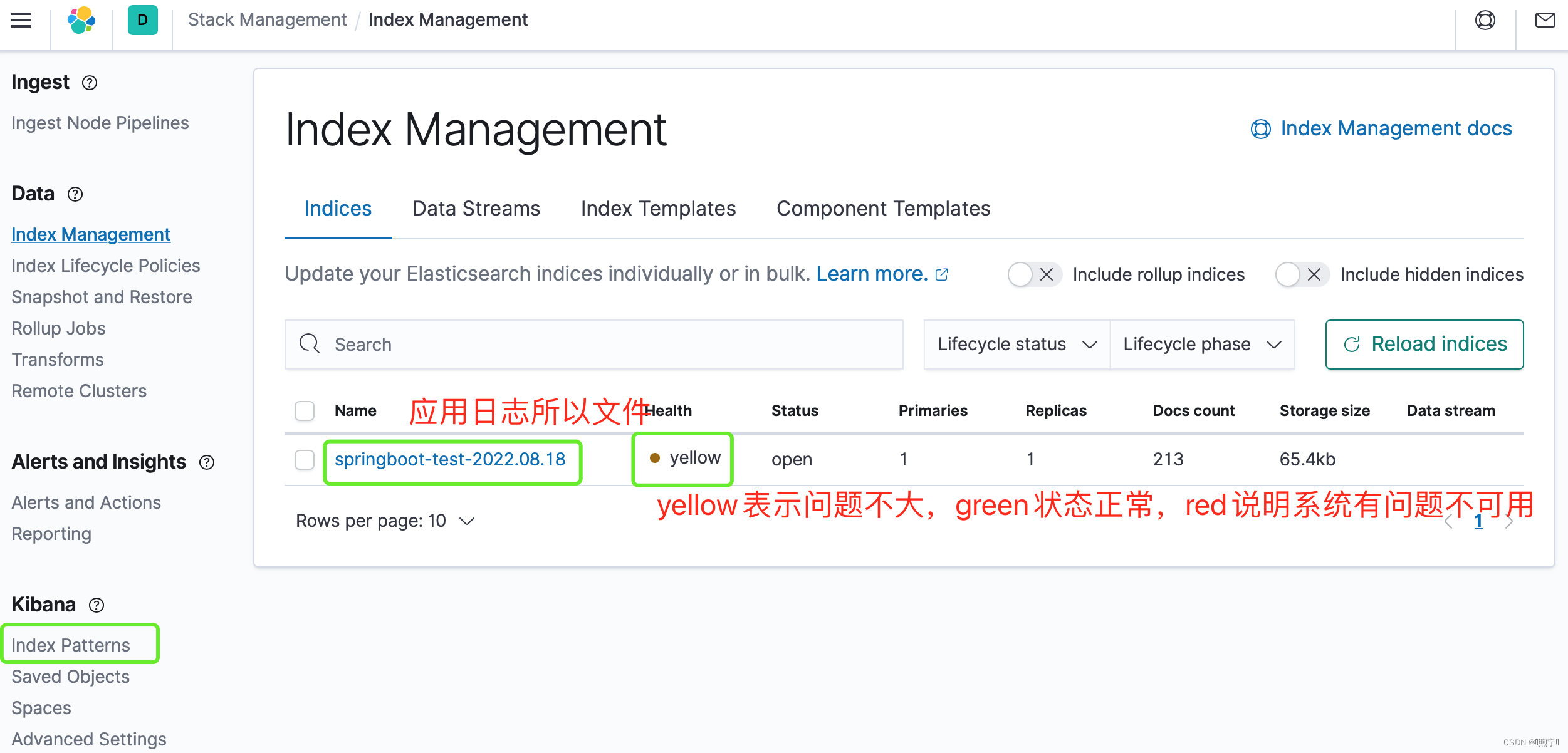
Task: Sort by Storage size column header
Action: [x=1324, y=411]
